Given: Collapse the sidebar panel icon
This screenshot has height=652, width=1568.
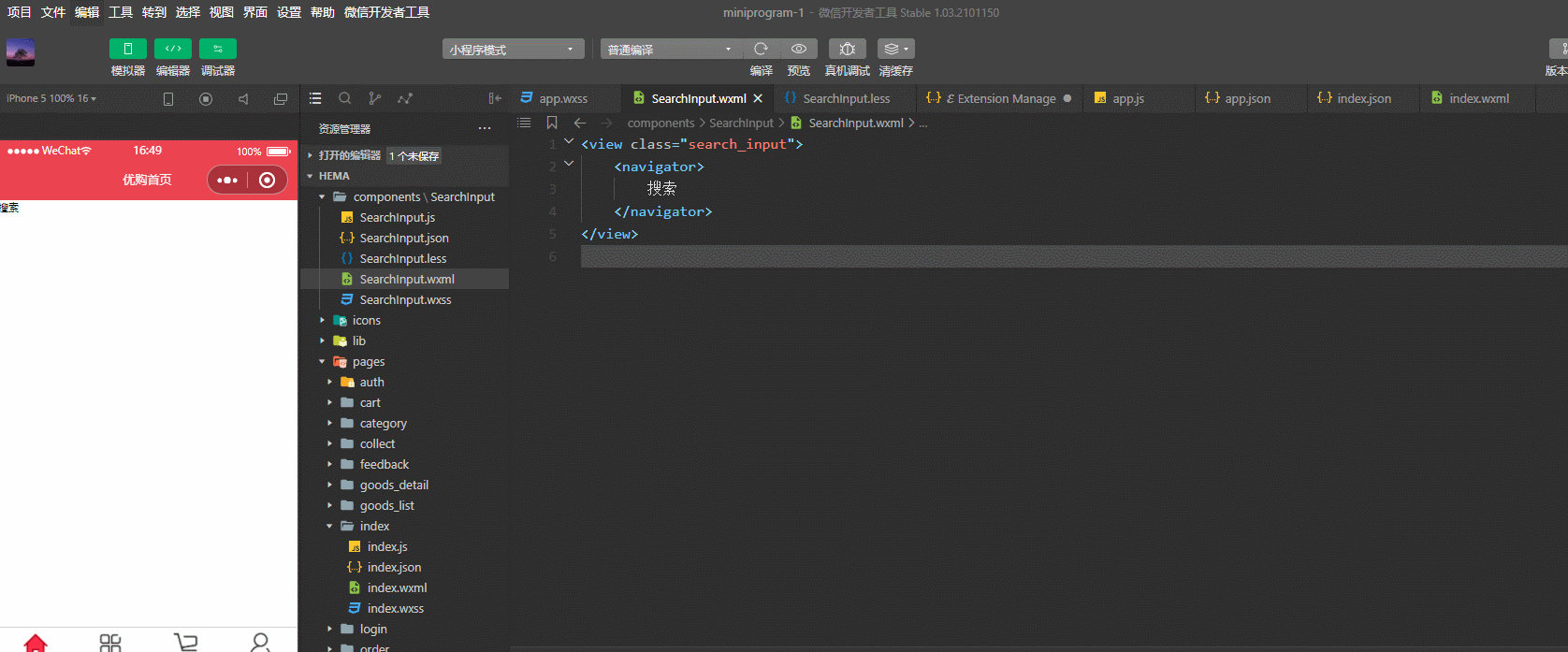Looking at the screenshot, I should coord(495,98).
